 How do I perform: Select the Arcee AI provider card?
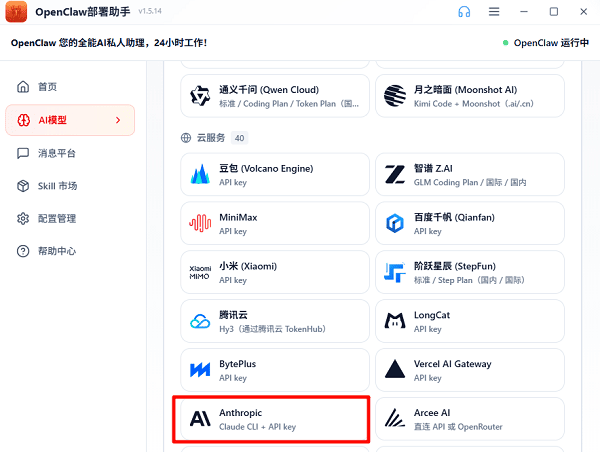click(x=470, y=419)
